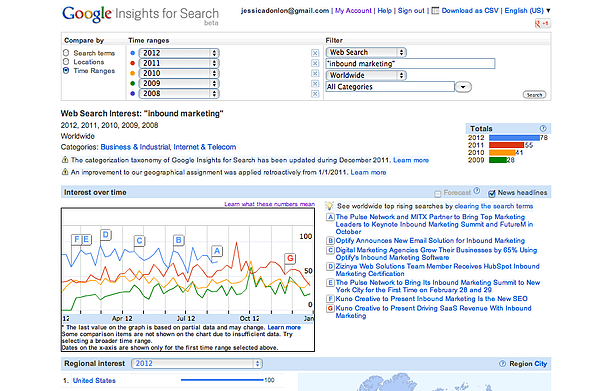Image resolution: width=600 pixels, height=391 pixels.
Task: Open the 2008 time range dropdown
Action: coord(179,93)
